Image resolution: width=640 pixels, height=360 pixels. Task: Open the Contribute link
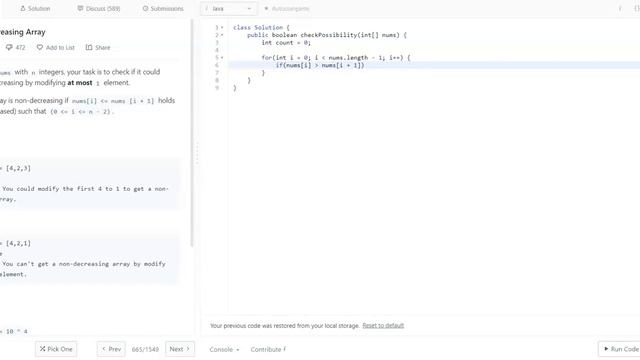pos(268,349)
